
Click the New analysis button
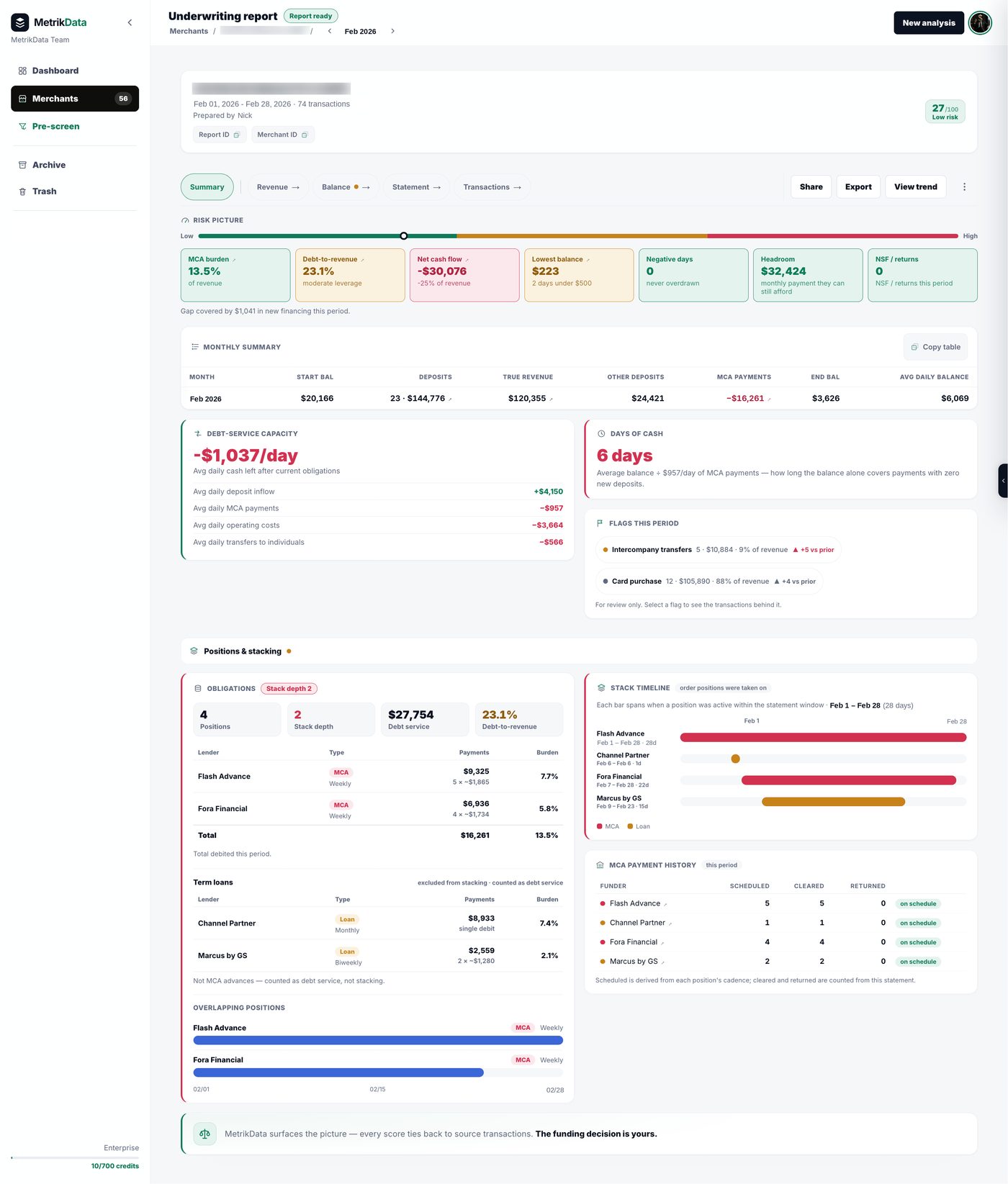click(929, 22)
